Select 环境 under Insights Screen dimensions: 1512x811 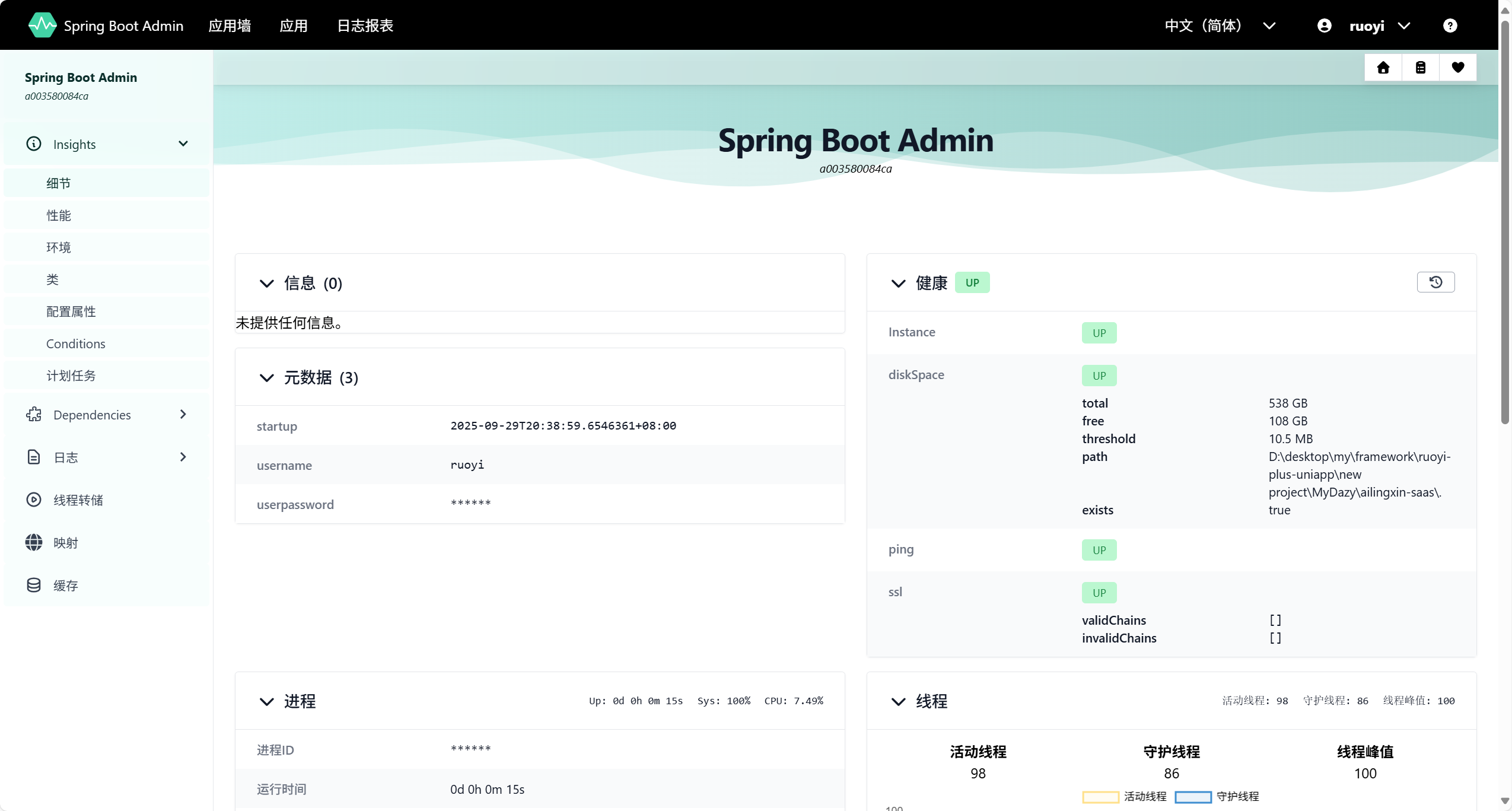click(59, 247)
